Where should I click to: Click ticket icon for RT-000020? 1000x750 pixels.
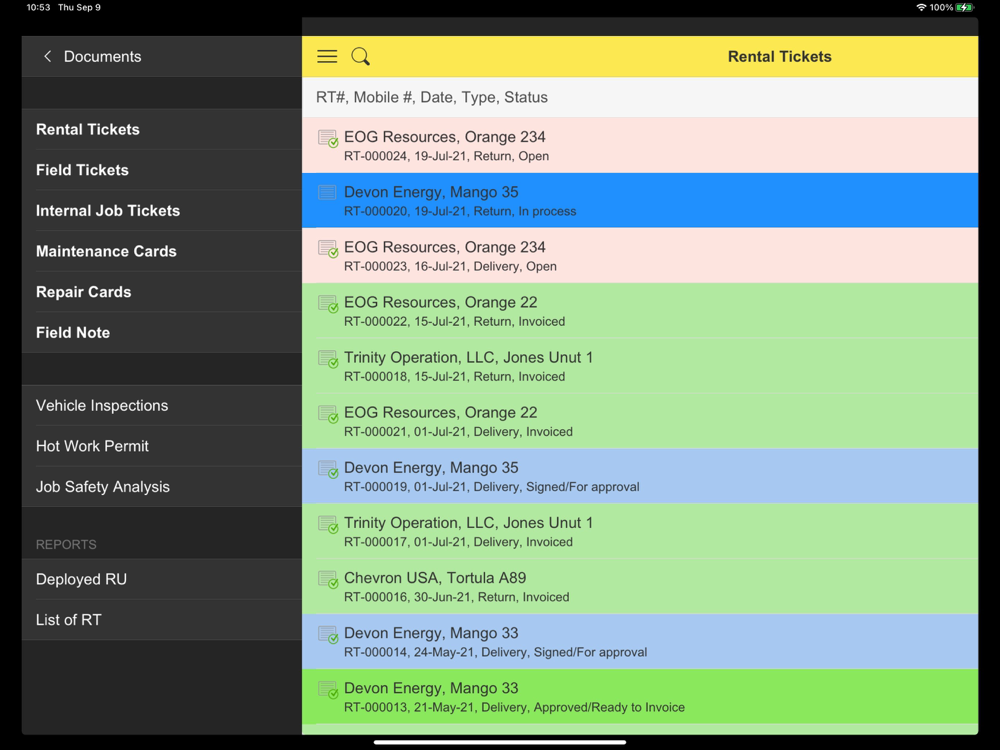[x=327, y=192]
